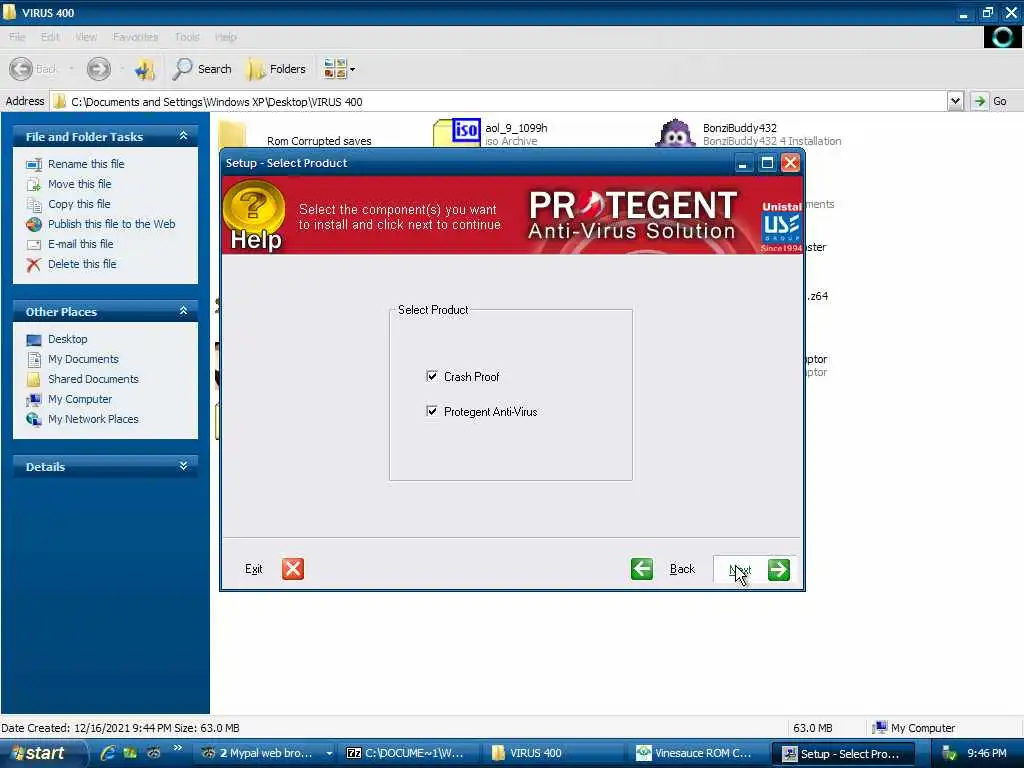Click the system tray shield icon
The height and width of the screenshot is (768, 1024).
pos(948,754)
